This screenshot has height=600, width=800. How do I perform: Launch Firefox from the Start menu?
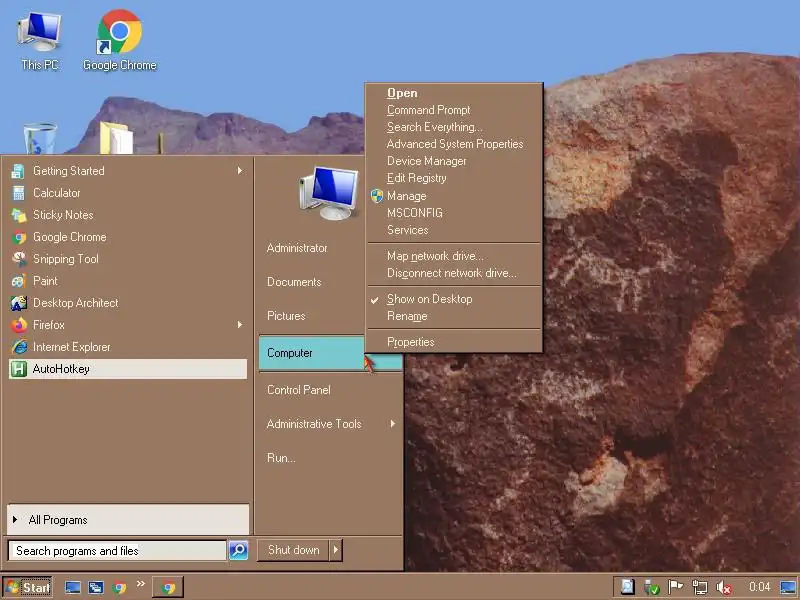click(128, 324)
